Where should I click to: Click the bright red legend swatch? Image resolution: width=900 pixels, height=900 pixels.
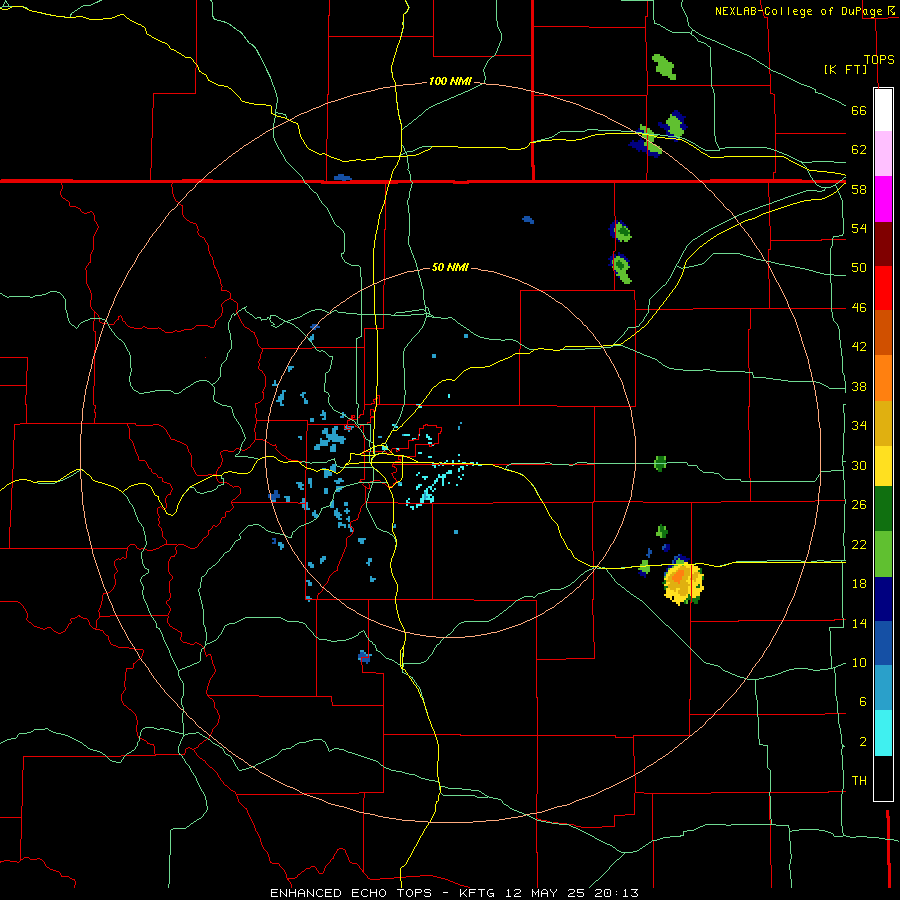pos(883,288)
